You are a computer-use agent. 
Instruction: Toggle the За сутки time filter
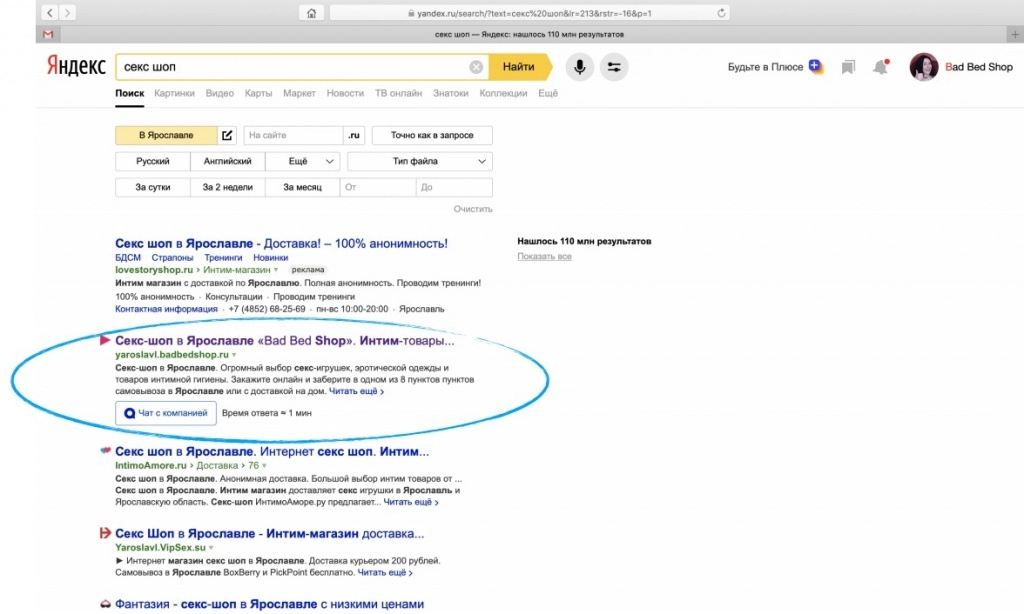click(153, 187)
